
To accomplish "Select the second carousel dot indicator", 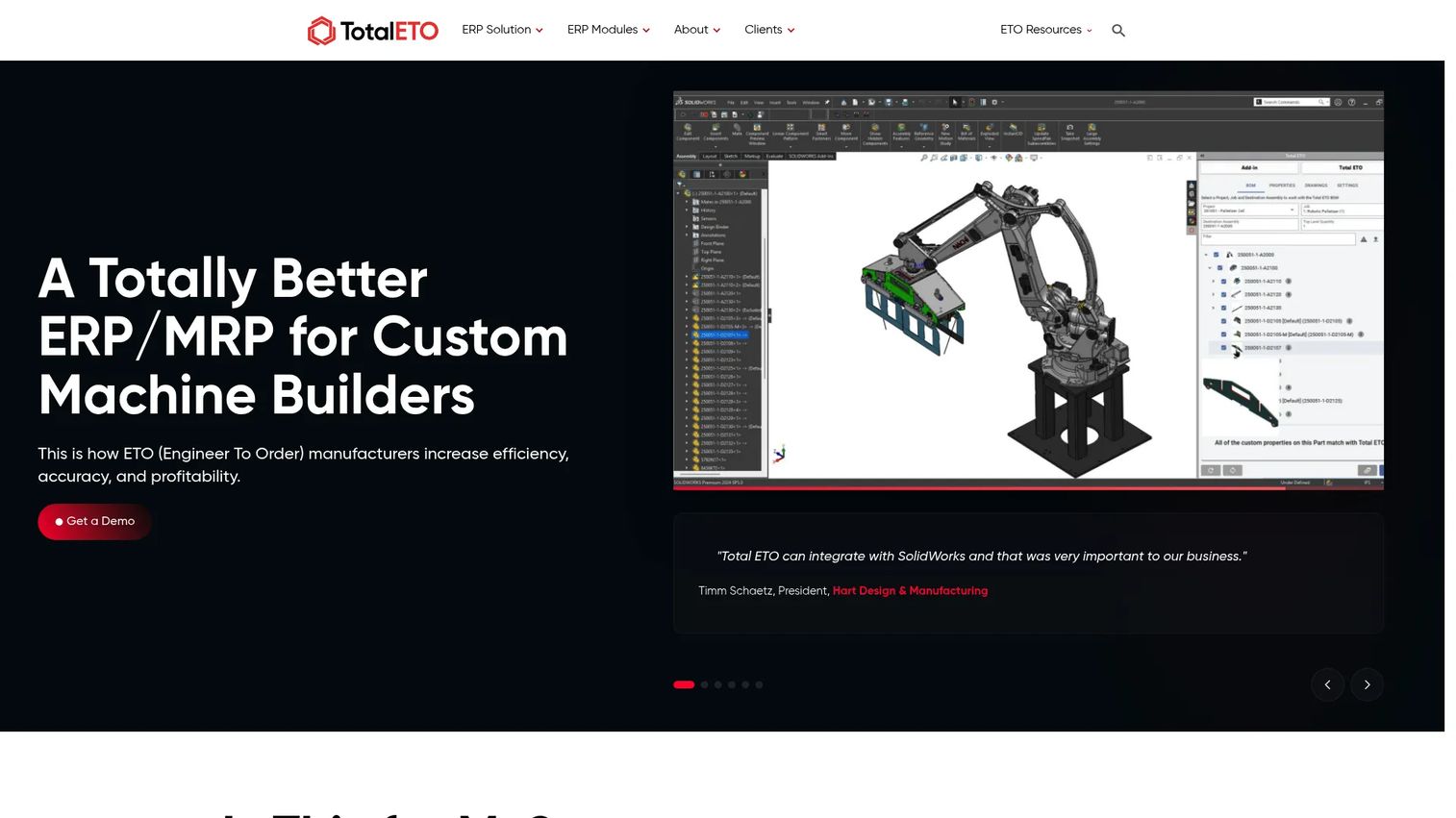I will [x=705, y=684].
